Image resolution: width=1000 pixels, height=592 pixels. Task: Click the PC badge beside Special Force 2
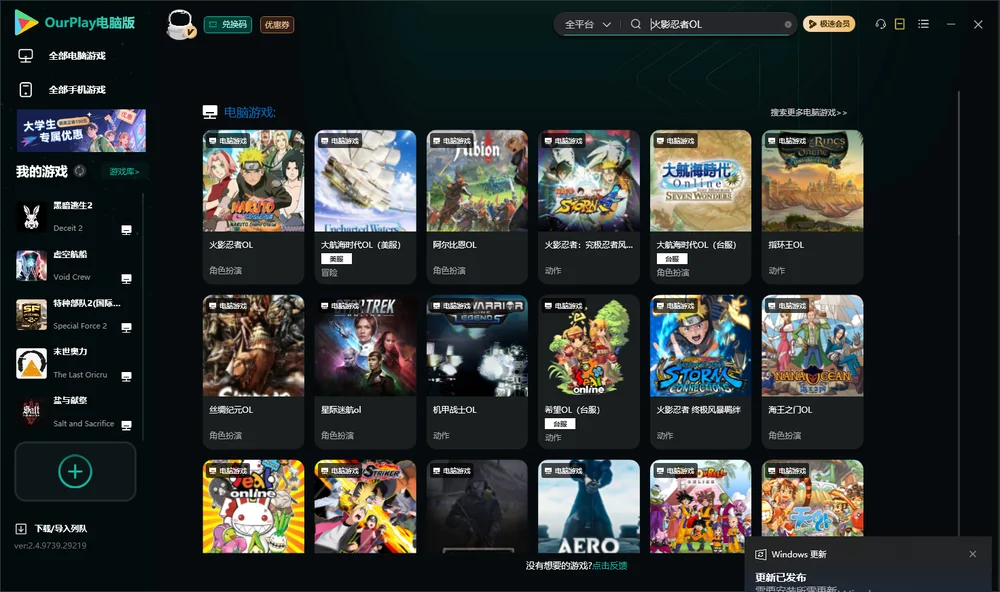126,327
